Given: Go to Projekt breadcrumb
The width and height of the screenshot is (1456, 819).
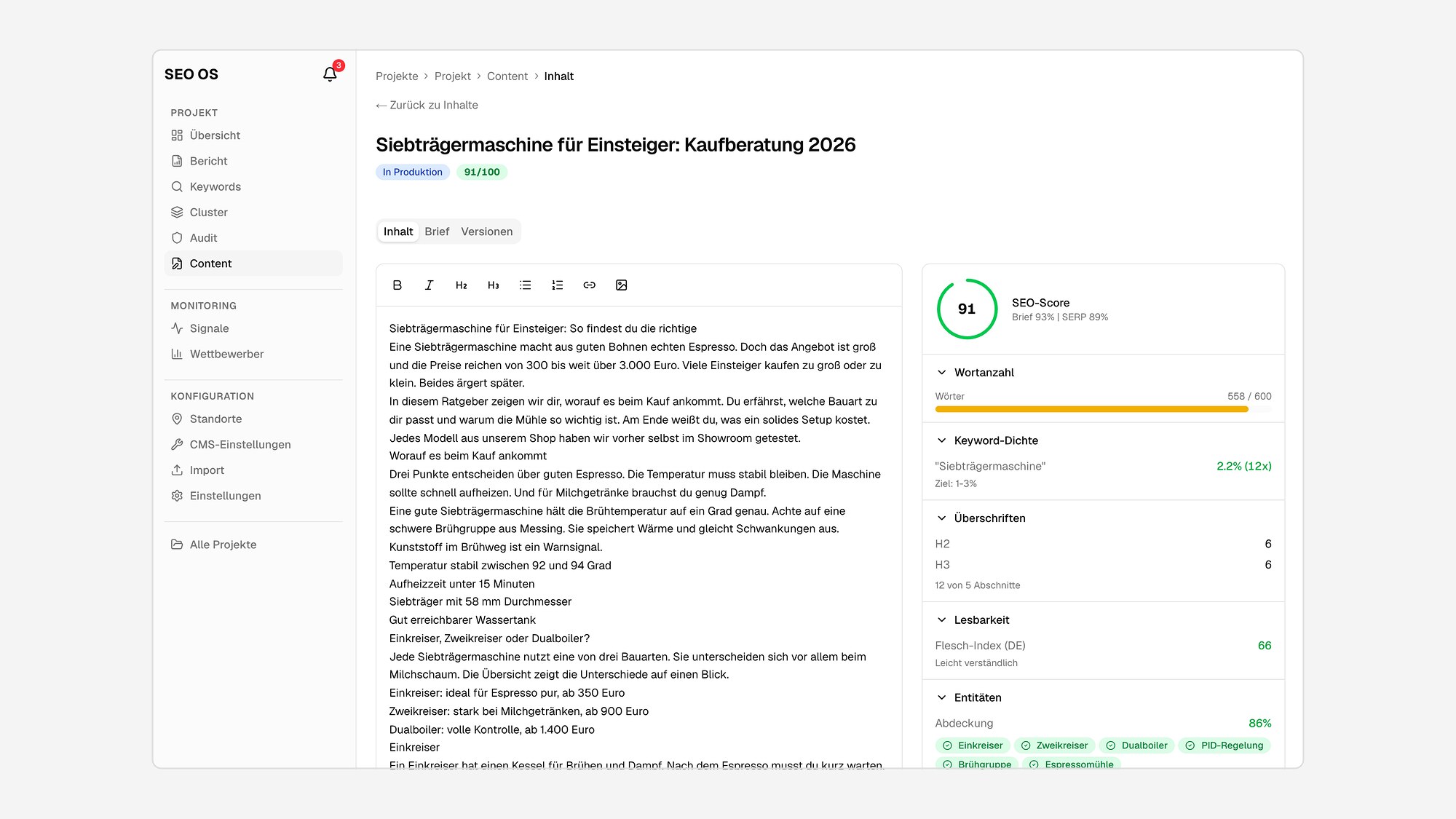Looking at the screenshot, I should tap(453, 76).
